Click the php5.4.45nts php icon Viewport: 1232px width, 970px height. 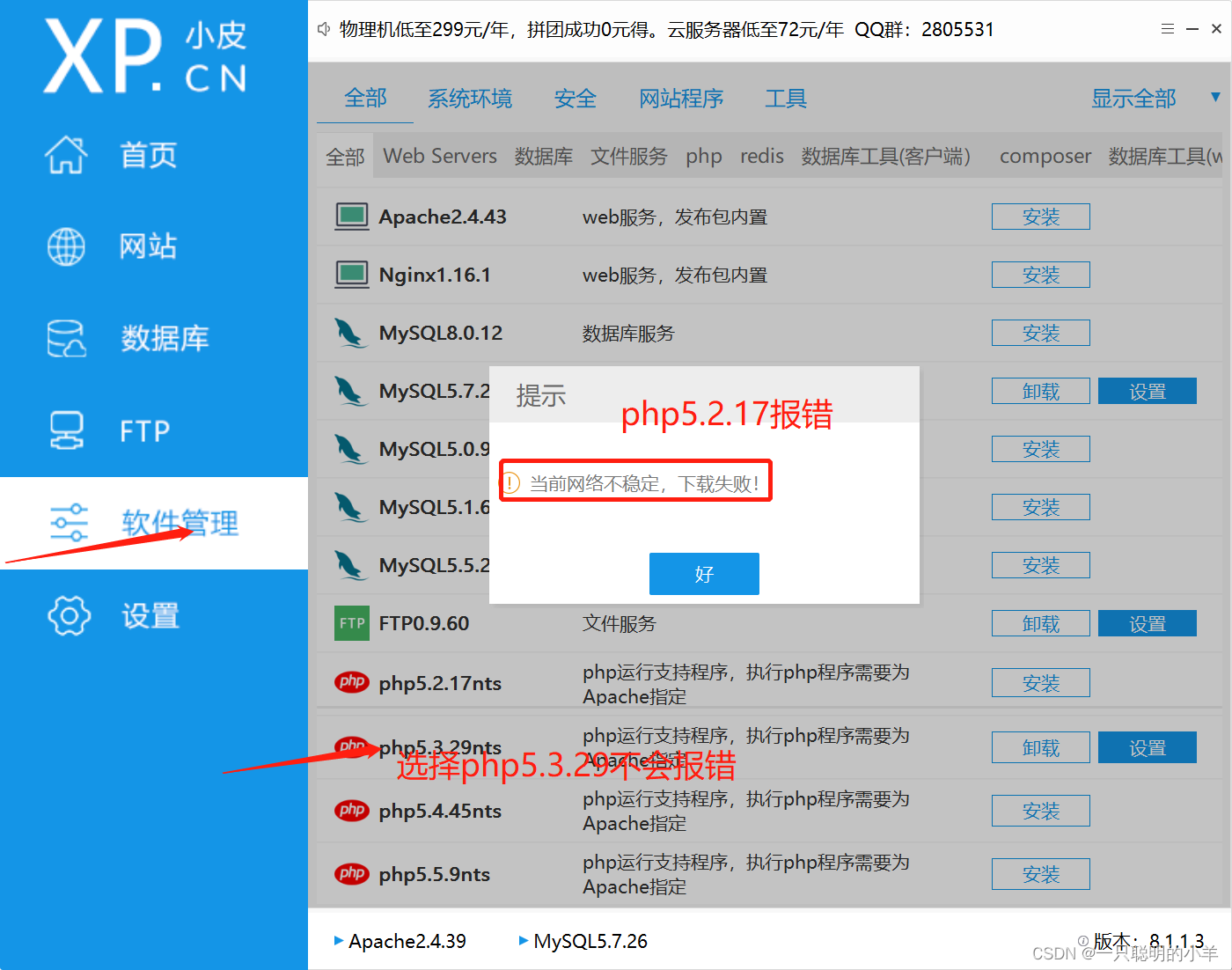pyautogui.click(x=352, y=810)
